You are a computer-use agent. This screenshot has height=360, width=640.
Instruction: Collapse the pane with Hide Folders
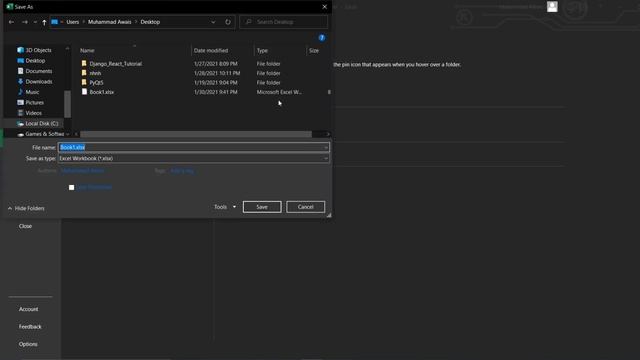[26, 209]
